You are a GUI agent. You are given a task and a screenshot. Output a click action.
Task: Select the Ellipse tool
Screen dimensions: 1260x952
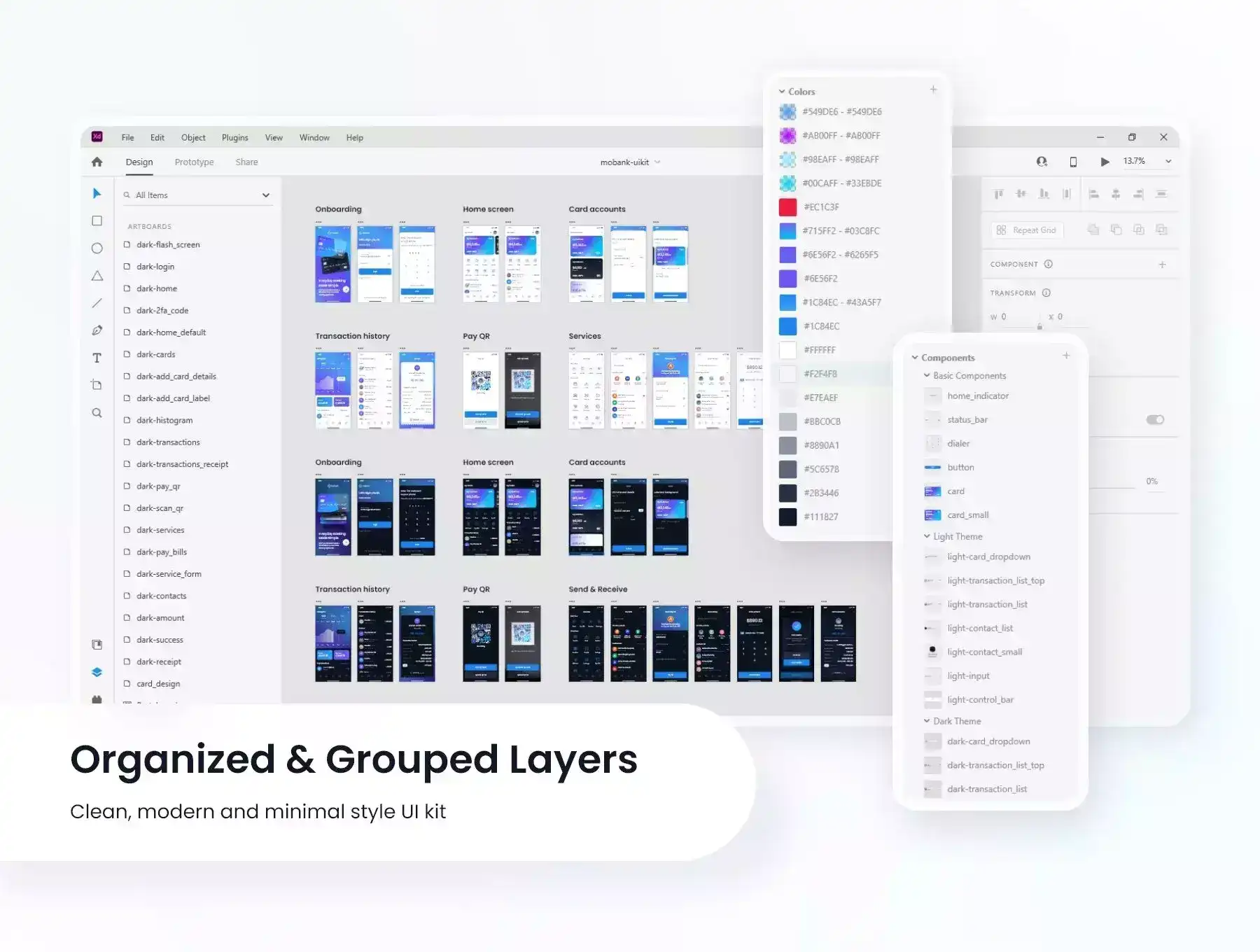point(97,248)
